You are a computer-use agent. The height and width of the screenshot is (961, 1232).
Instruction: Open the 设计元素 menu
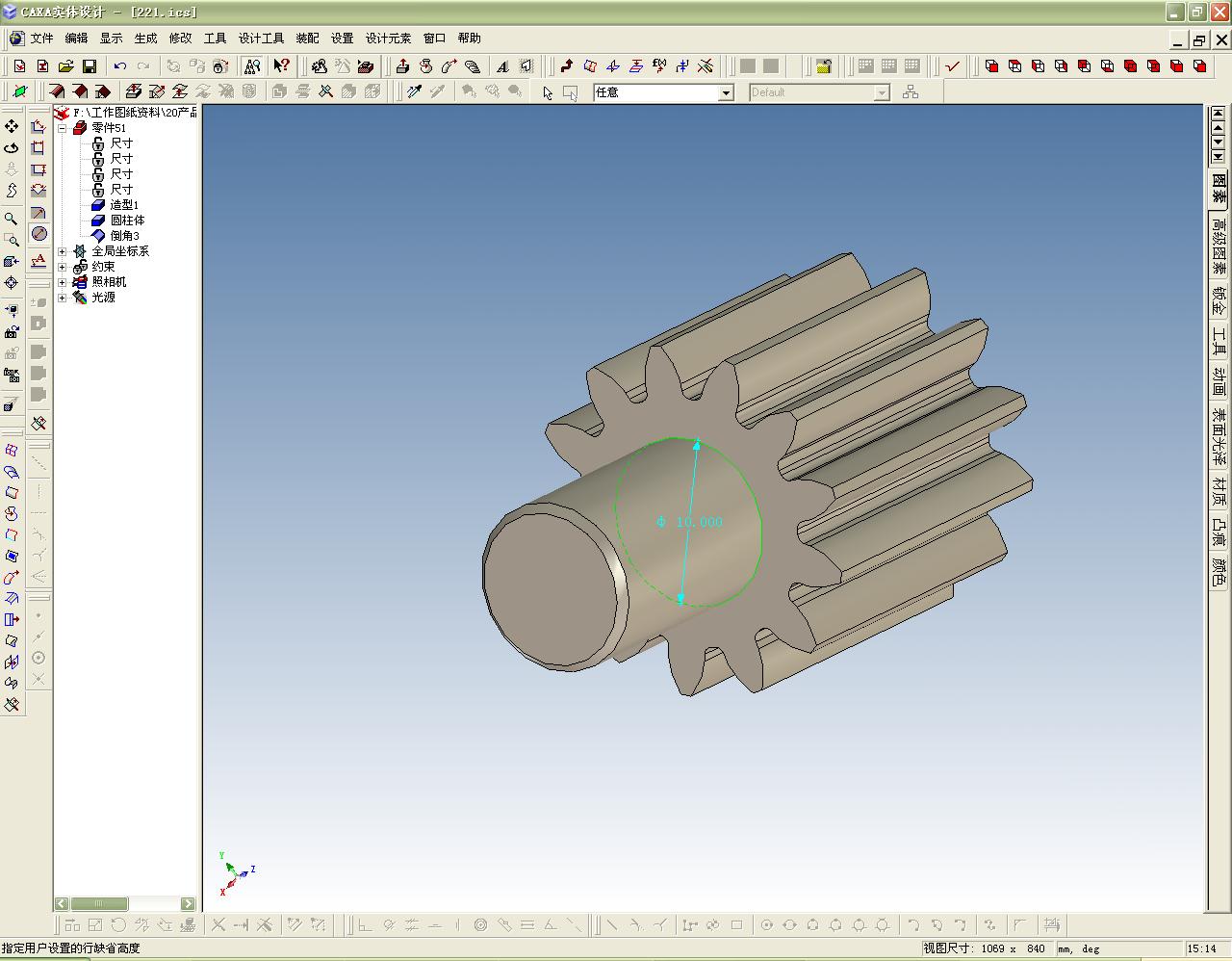[388, 39]
